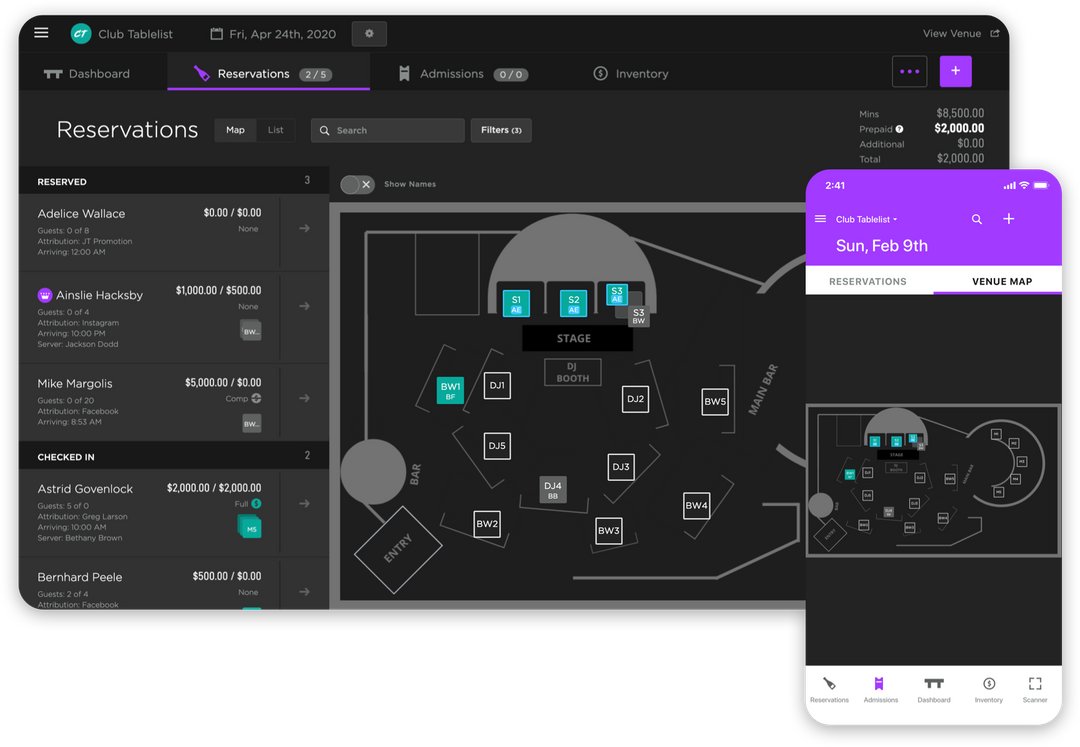1080x747 pixels.
Task: Open the Club Tablelist venue dropdown in mobile header
Action: point(866,219)
